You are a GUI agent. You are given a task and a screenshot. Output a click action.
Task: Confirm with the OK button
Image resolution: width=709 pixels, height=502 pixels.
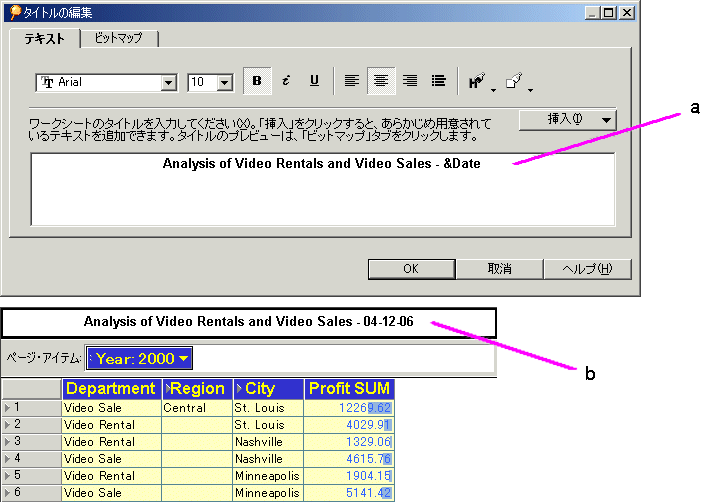point(411,269)
